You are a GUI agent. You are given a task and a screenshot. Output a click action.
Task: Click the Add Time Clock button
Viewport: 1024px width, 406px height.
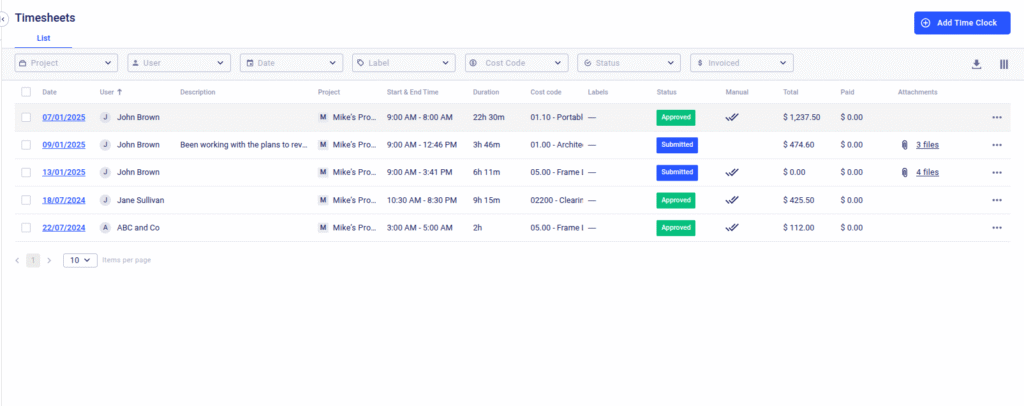tap(962, 23)
